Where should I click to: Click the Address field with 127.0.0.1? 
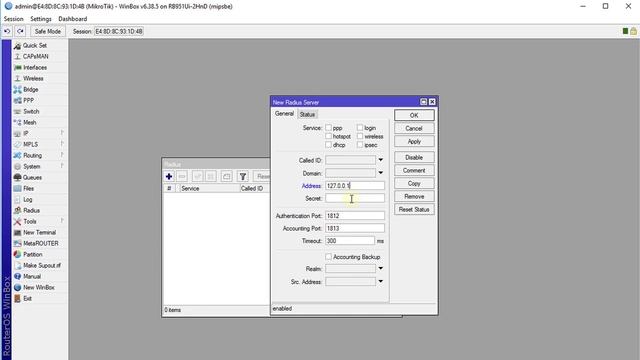tap(355, 186)
